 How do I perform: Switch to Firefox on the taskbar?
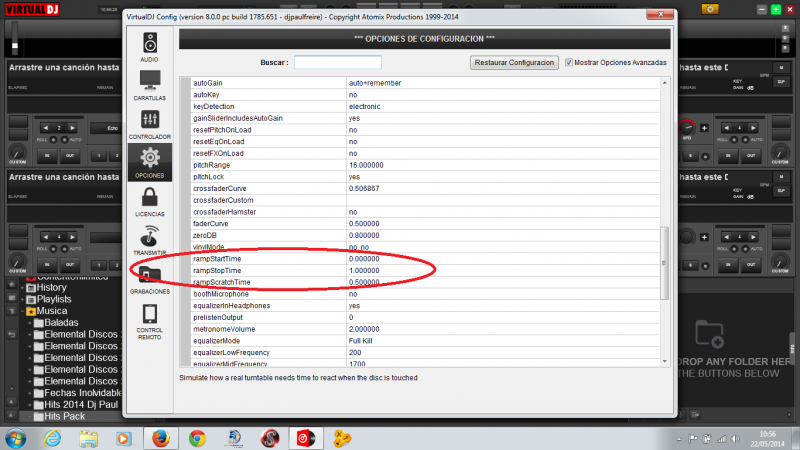161,438
